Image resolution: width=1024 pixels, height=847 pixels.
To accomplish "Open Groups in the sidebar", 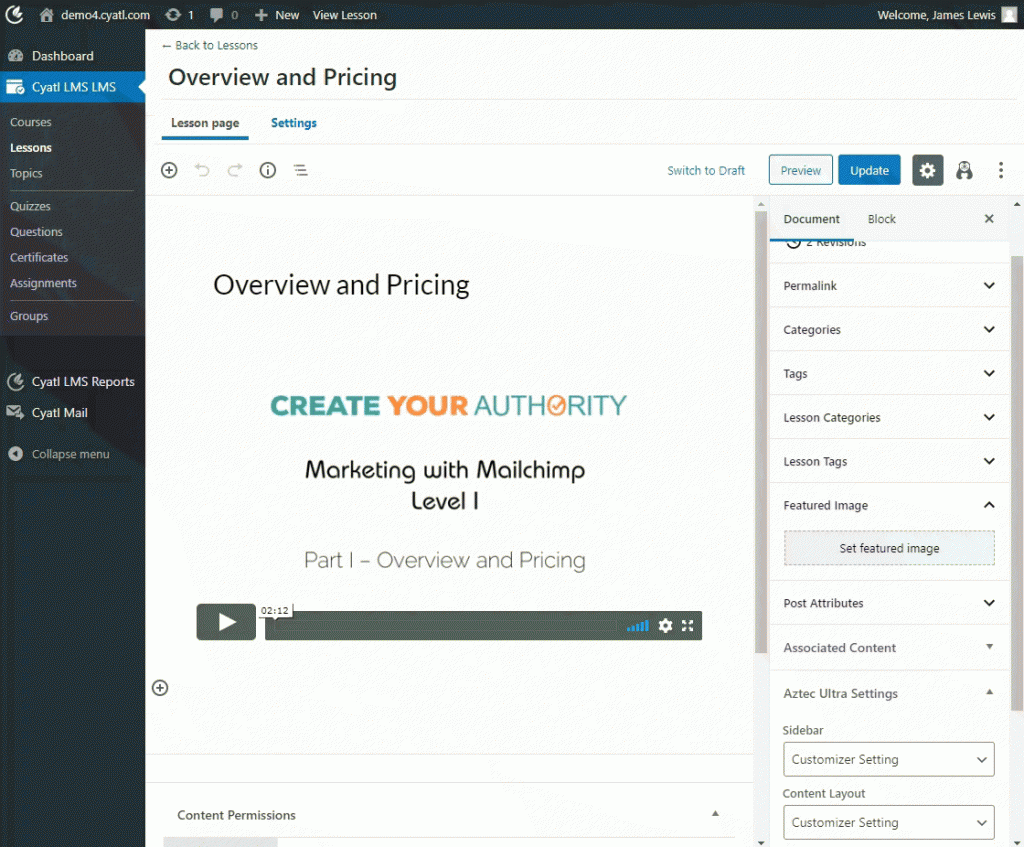I will coord(29,315).
